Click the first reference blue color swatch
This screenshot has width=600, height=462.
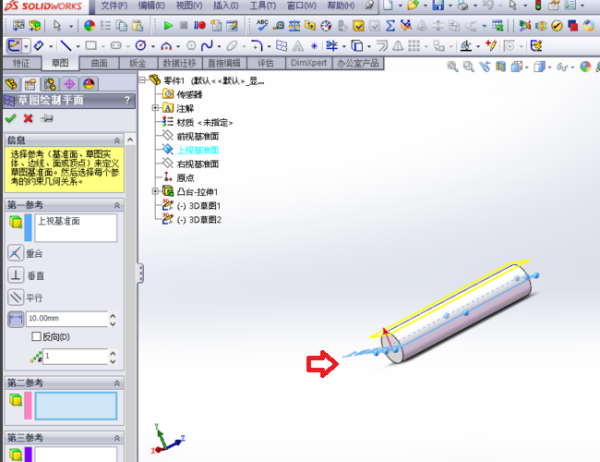pos(28,228)
